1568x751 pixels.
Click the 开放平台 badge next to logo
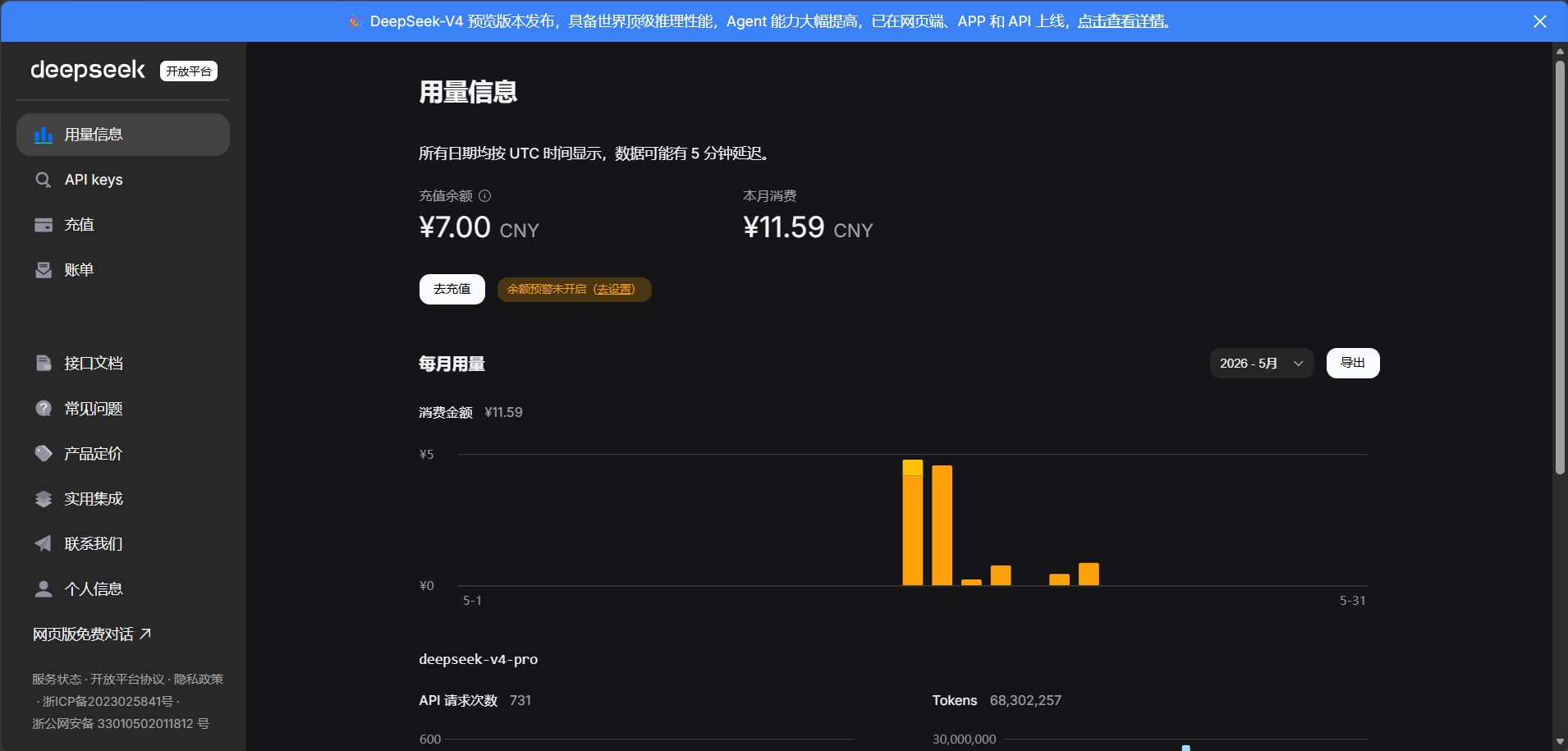[189, 71]
